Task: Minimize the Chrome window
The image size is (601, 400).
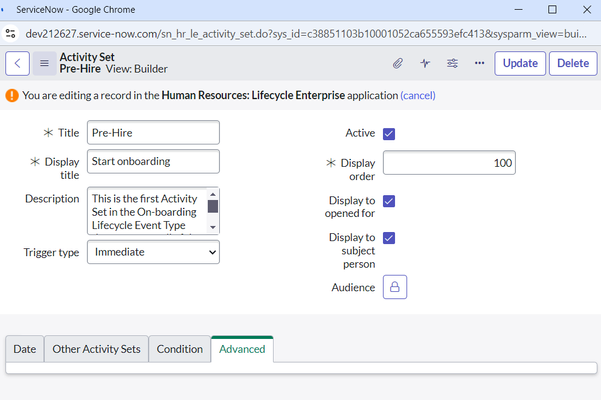Action: pyautogui.click(x=518, y=10)
